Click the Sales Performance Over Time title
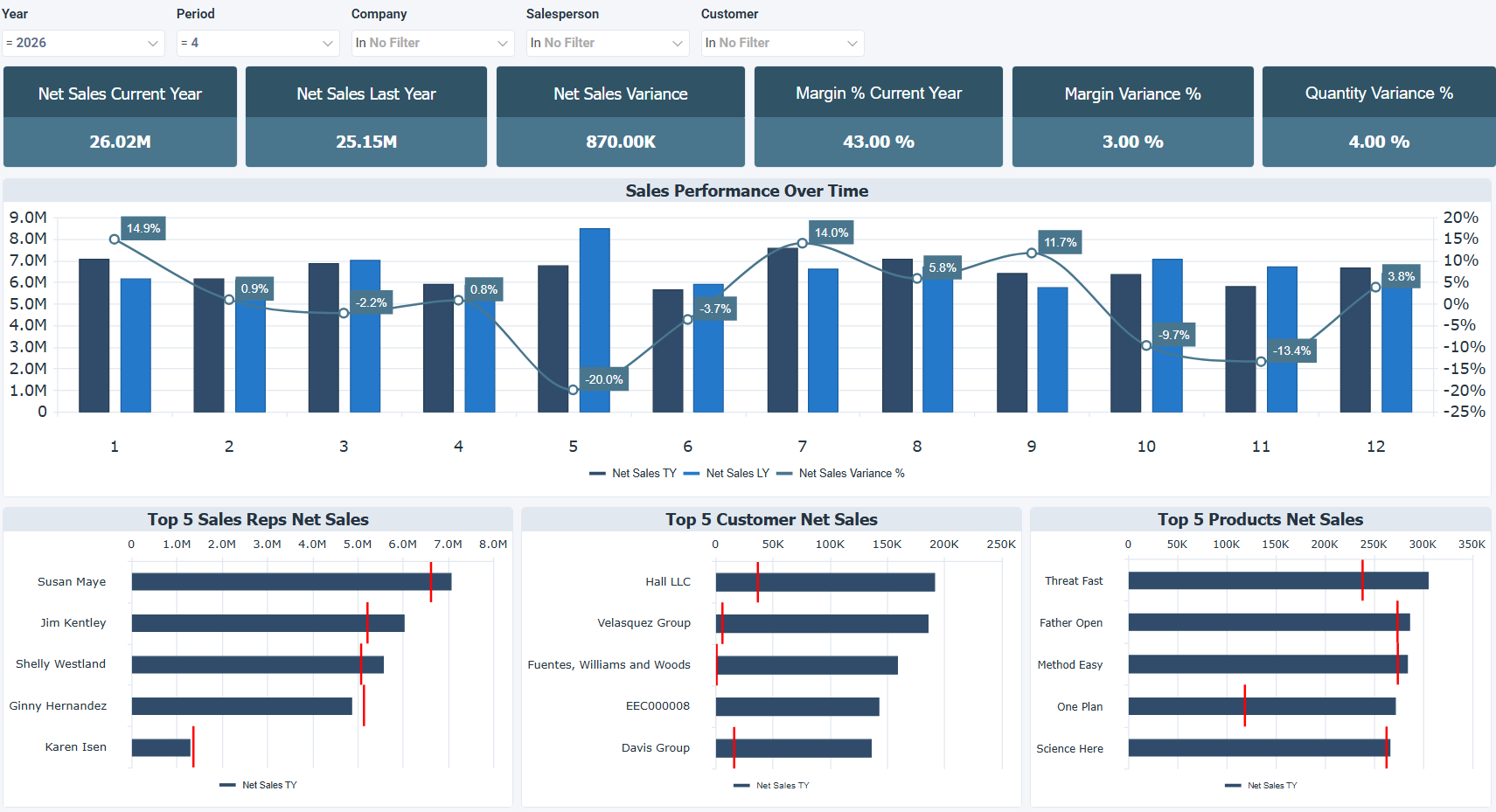The width and height of the screenshot is (1496, 812). coord(747,191)
